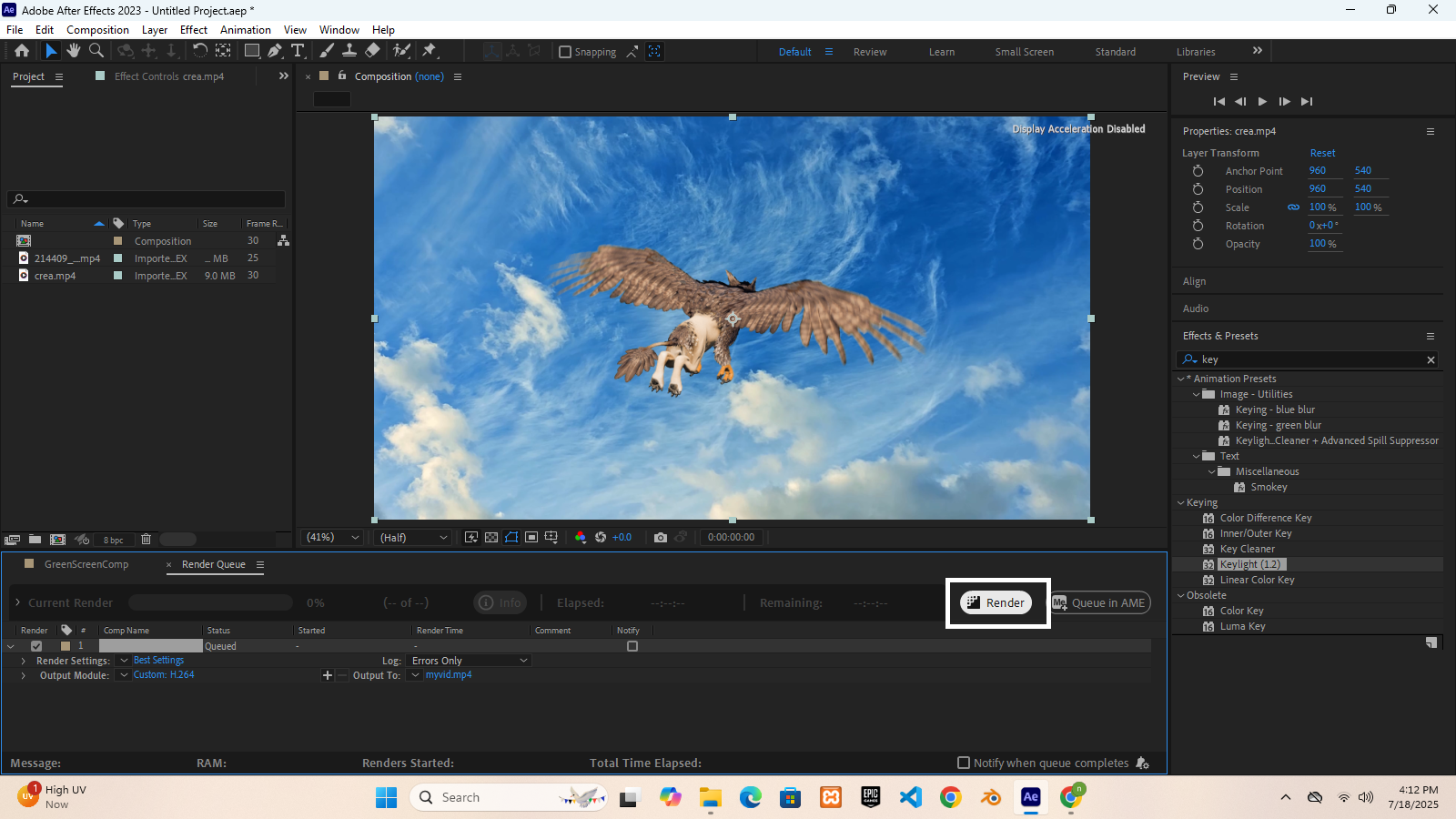
Task: Toggle Scale constrain proportions link
Action: pyautogui.click(x=1293, y=207)
